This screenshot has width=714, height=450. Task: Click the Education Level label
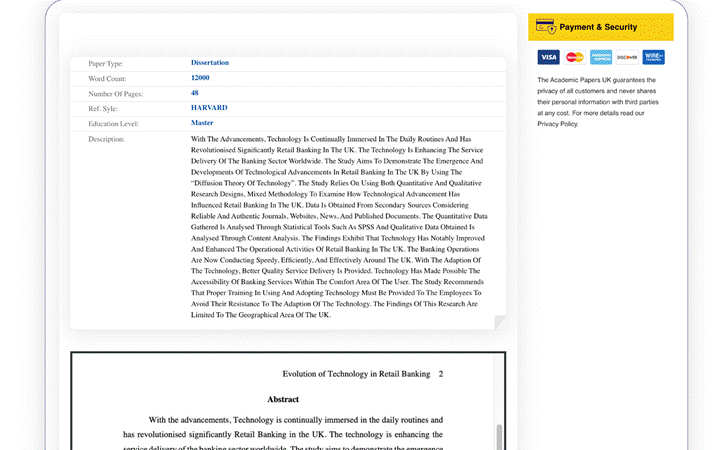pyautogui.click(x=113, y=124)
